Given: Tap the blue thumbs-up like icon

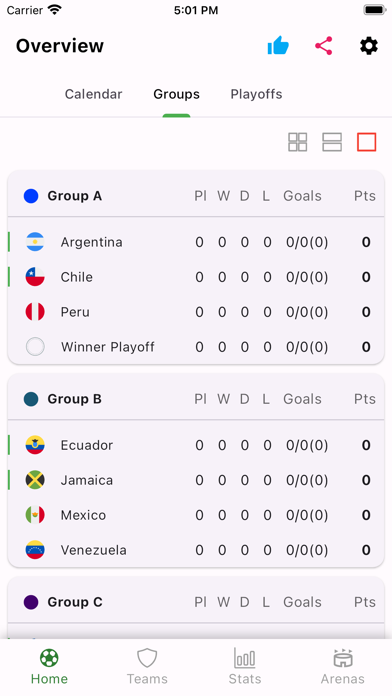Looking at the screenshot, I should 278,46.
